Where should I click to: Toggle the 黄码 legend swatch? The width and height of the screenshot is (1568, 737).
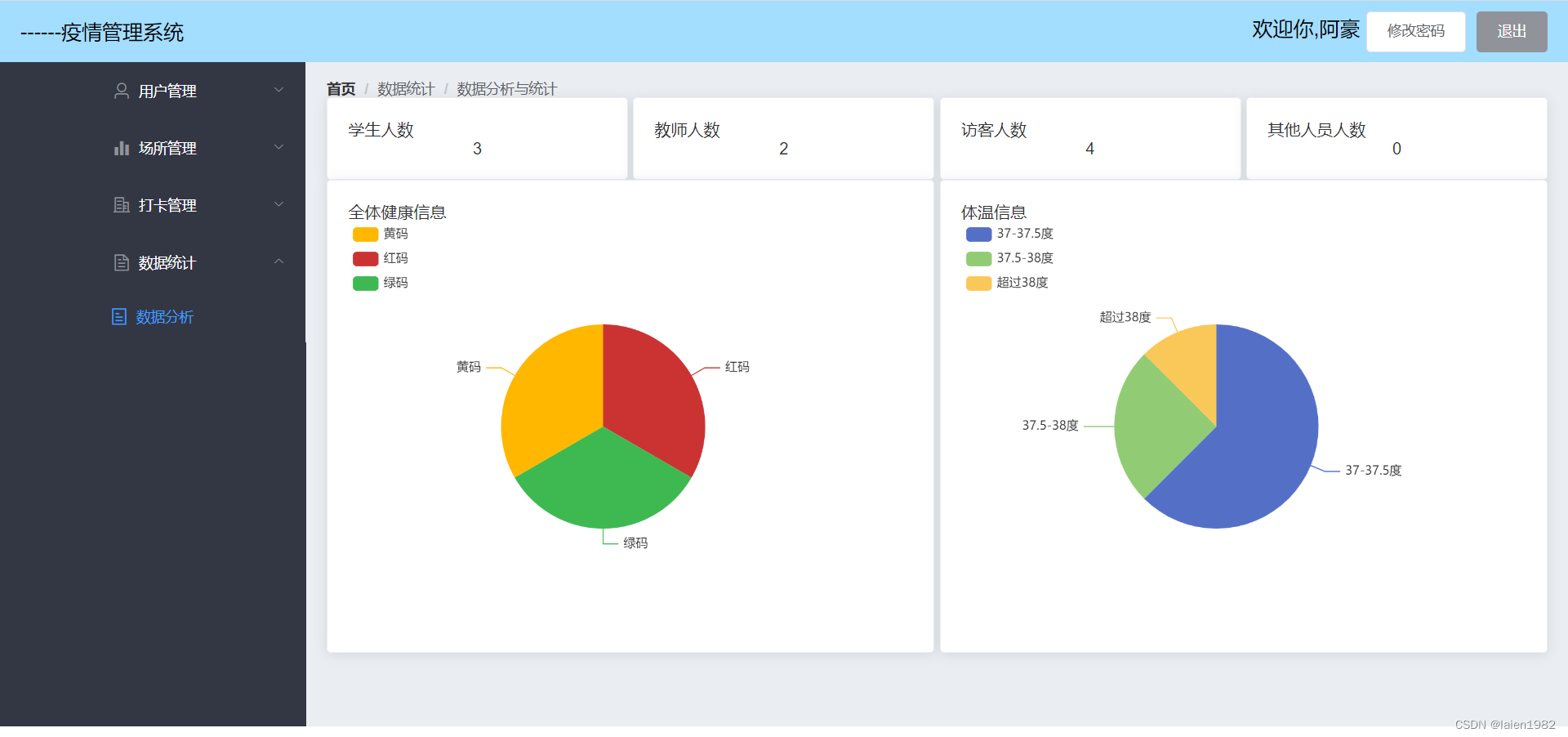(x=365, y=234)
